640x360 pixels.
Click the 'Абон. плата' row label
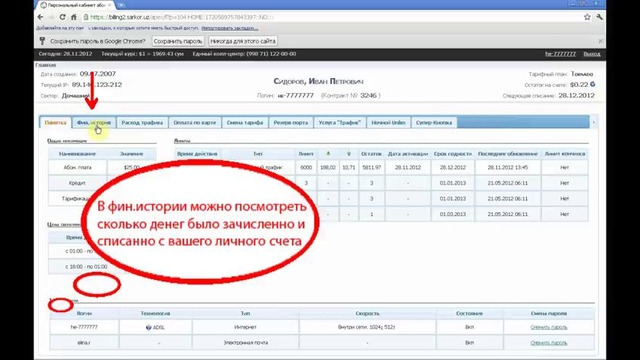click(x=78, y=167)
